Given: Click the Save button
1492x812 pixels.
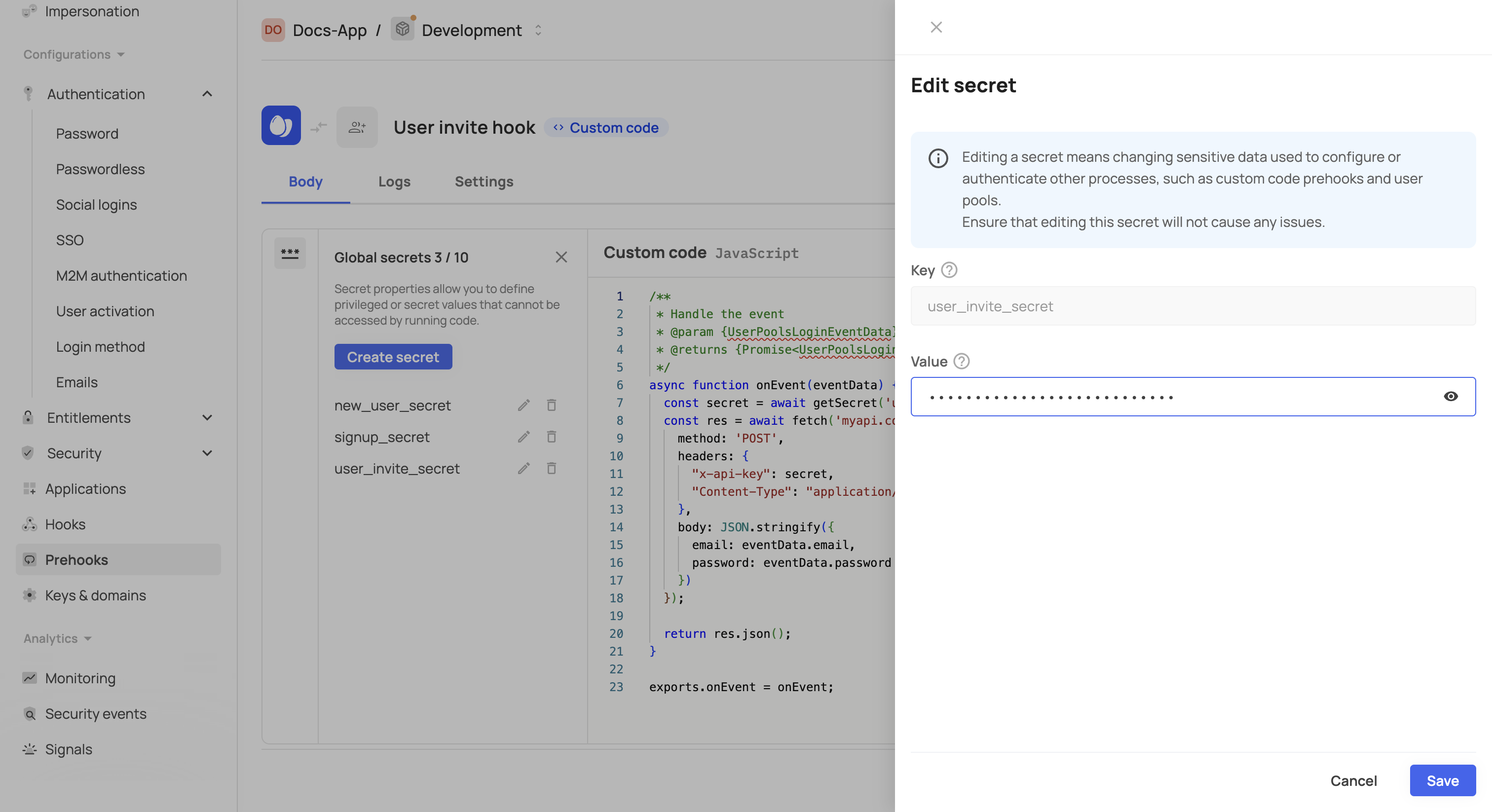Looking at the screenshot, I should click(1442, 781).
